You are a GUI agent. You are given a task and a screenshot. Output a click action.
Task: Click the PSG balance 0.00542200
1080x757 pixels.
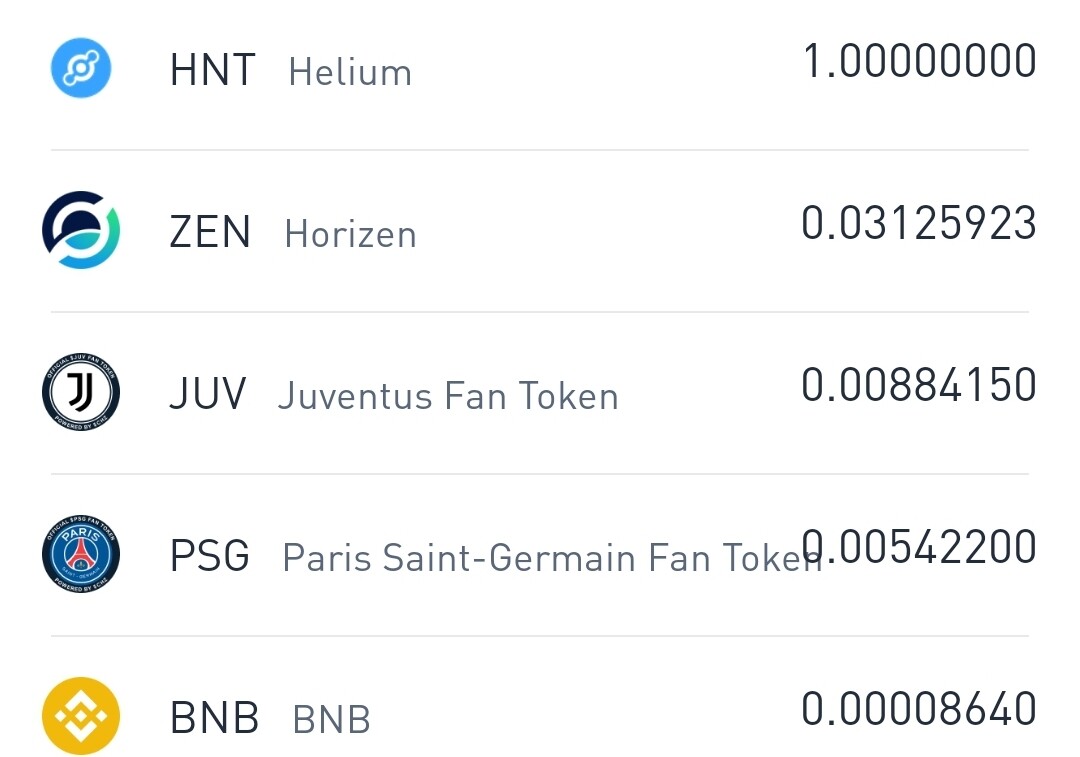click(919, 546)
